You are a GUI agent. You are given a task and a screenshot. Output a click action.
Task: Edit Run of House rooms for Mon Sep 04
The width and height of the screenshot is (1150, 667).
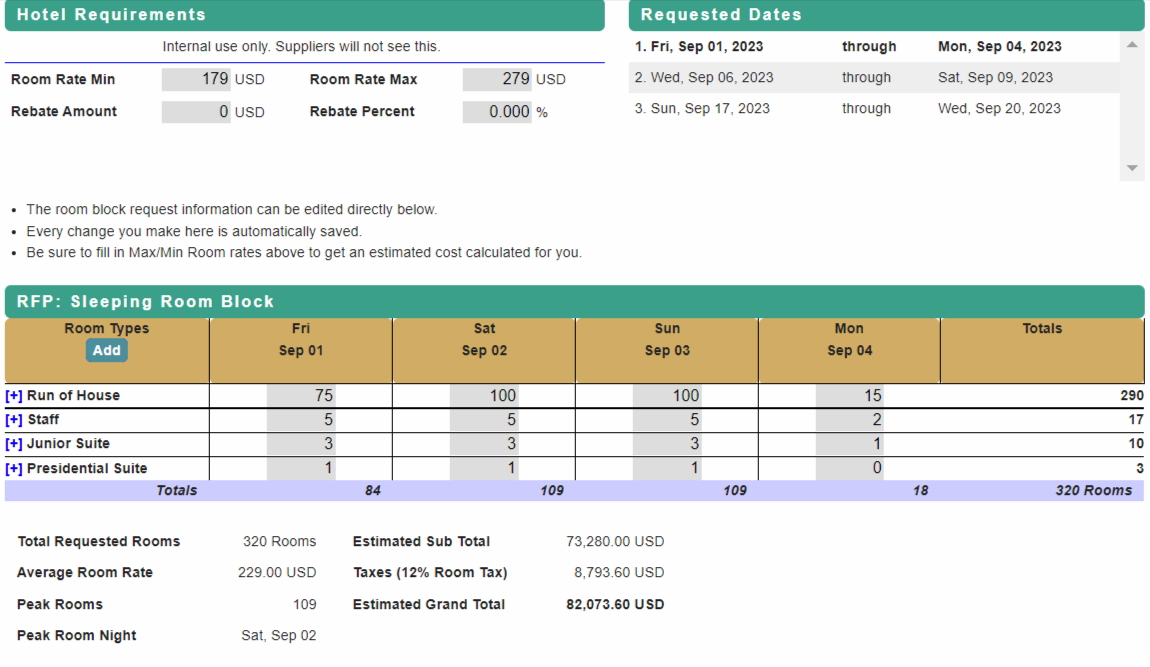pos(850,396)
